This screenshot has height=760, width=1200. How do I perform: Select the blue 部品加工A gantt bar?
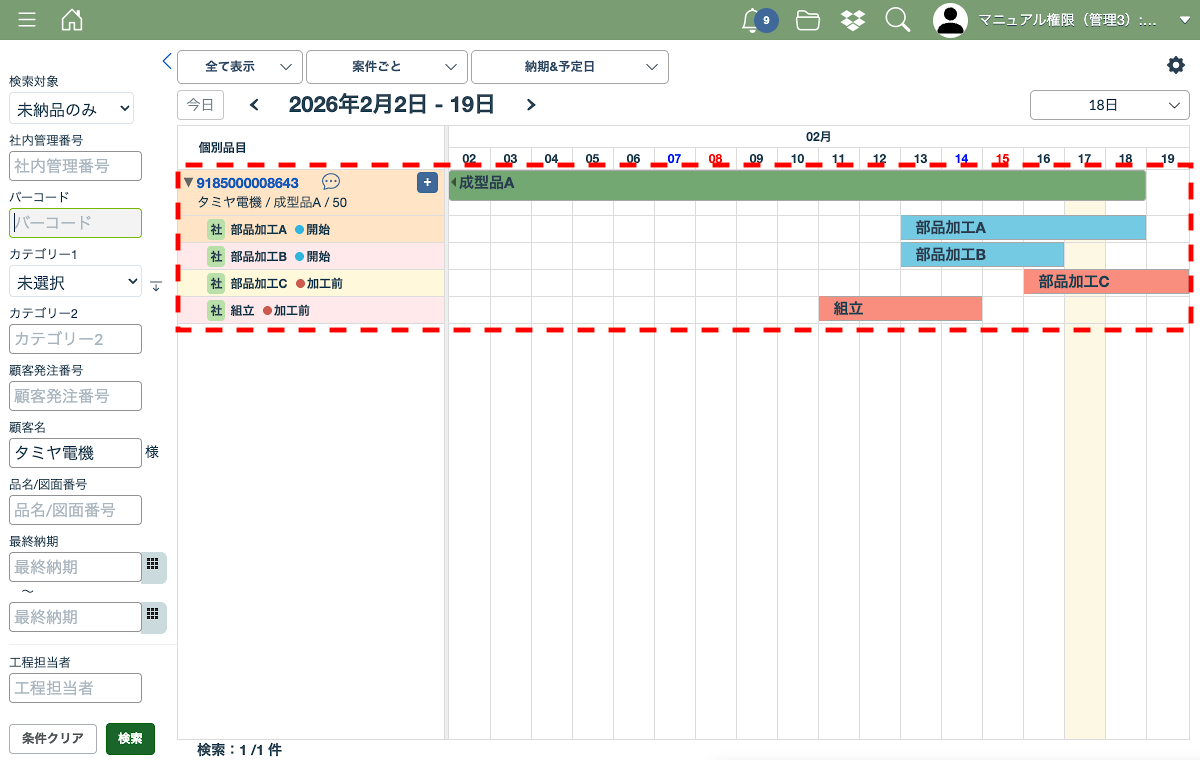(x=1022, y=228)
